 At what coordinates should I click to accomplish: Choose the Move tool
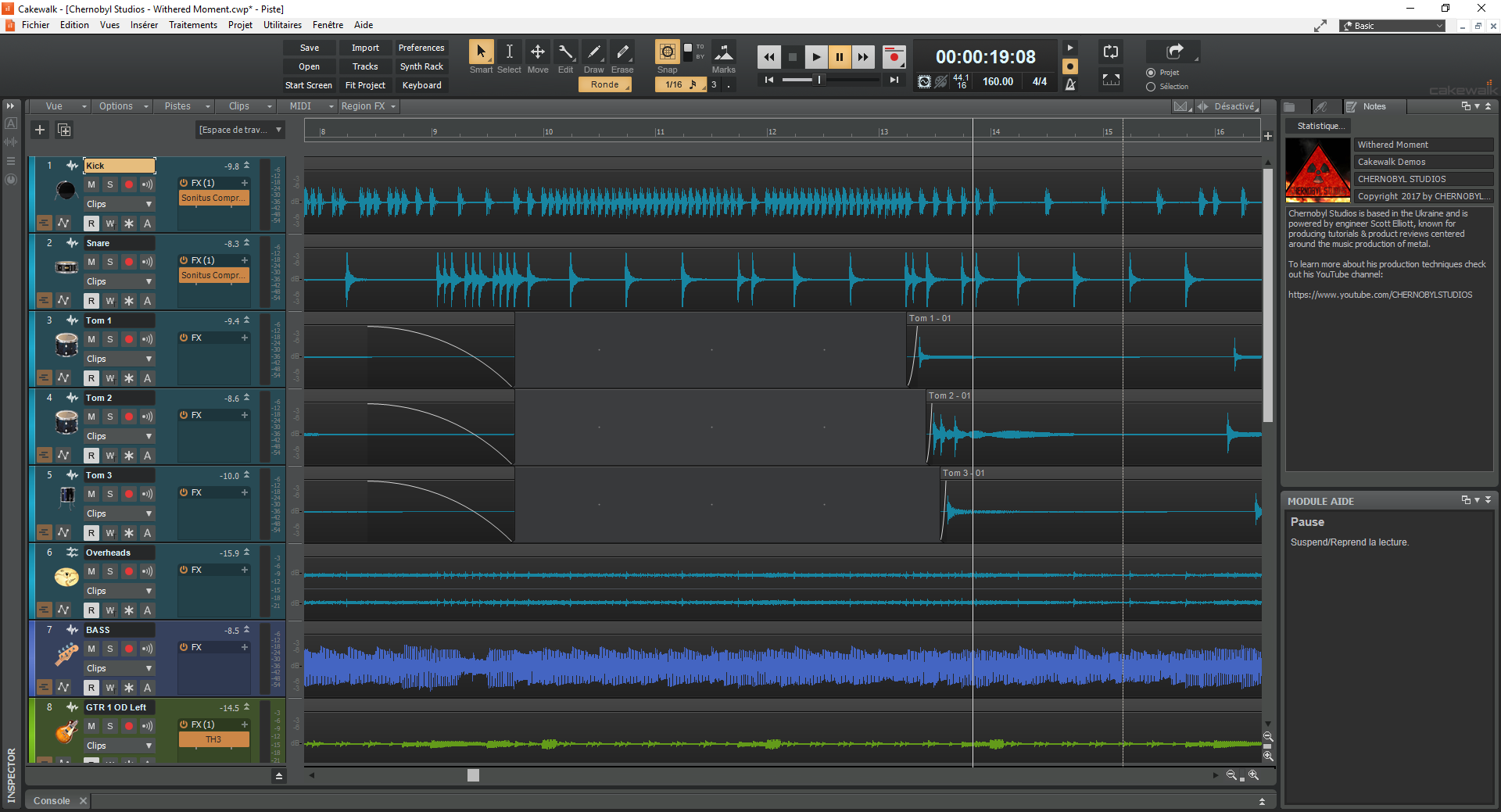coord(538,52)
